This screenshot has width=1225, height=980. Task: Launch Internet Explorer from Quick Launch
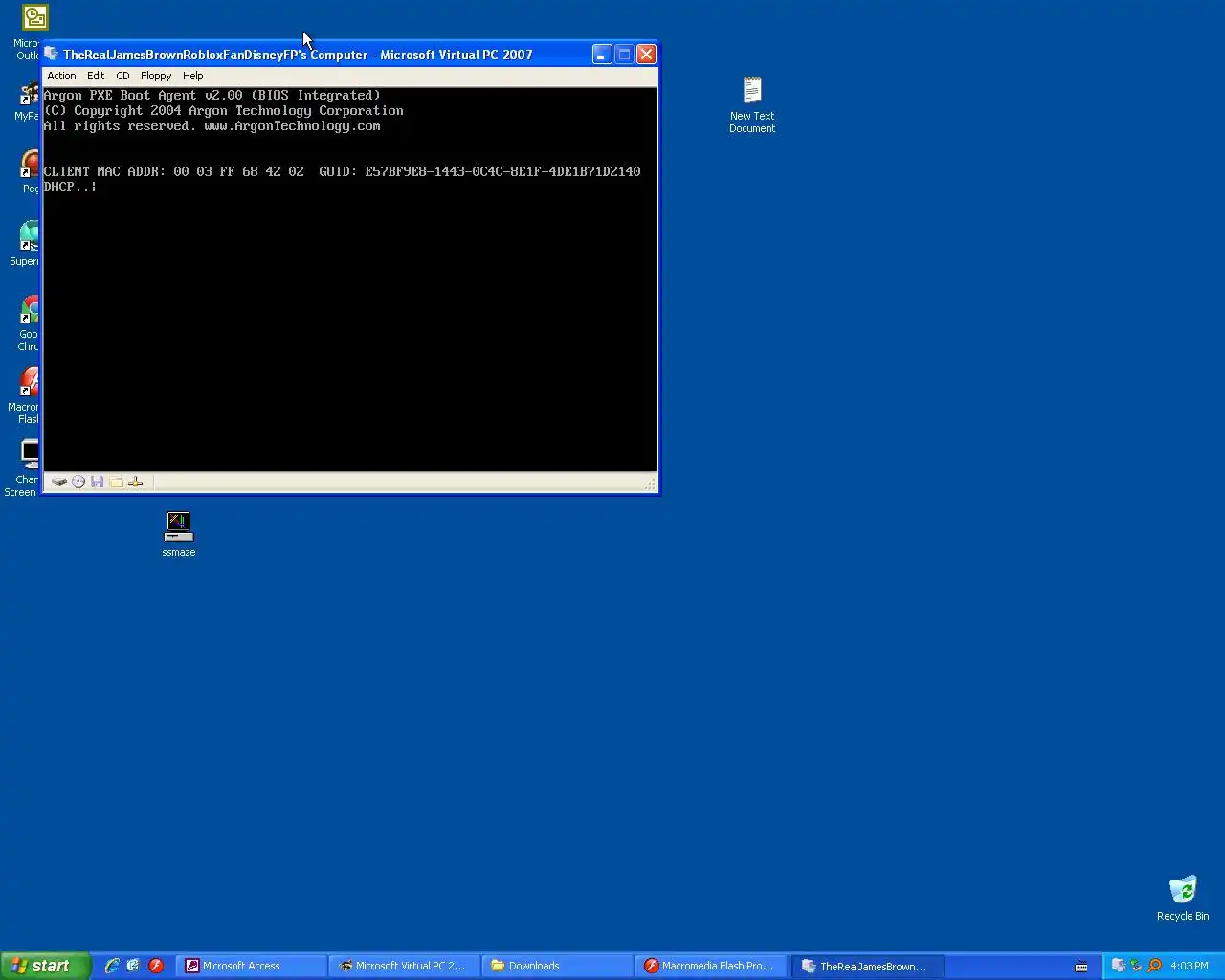tap(112, 966)
